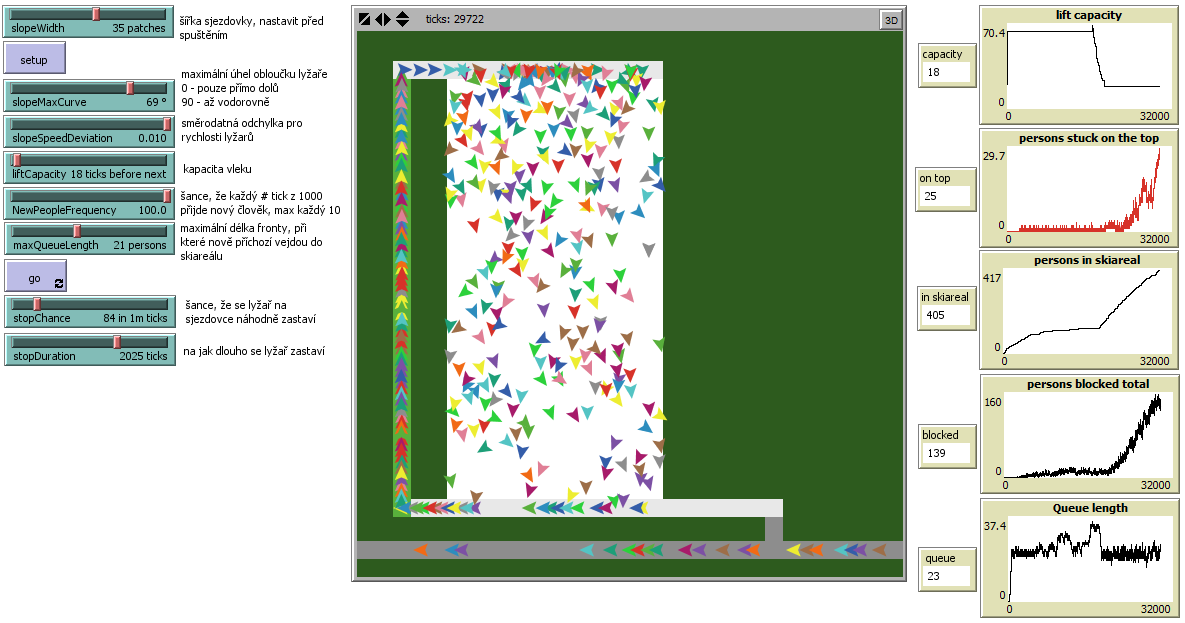Click the slopeWidth slider handle

[x=95, y=15]
